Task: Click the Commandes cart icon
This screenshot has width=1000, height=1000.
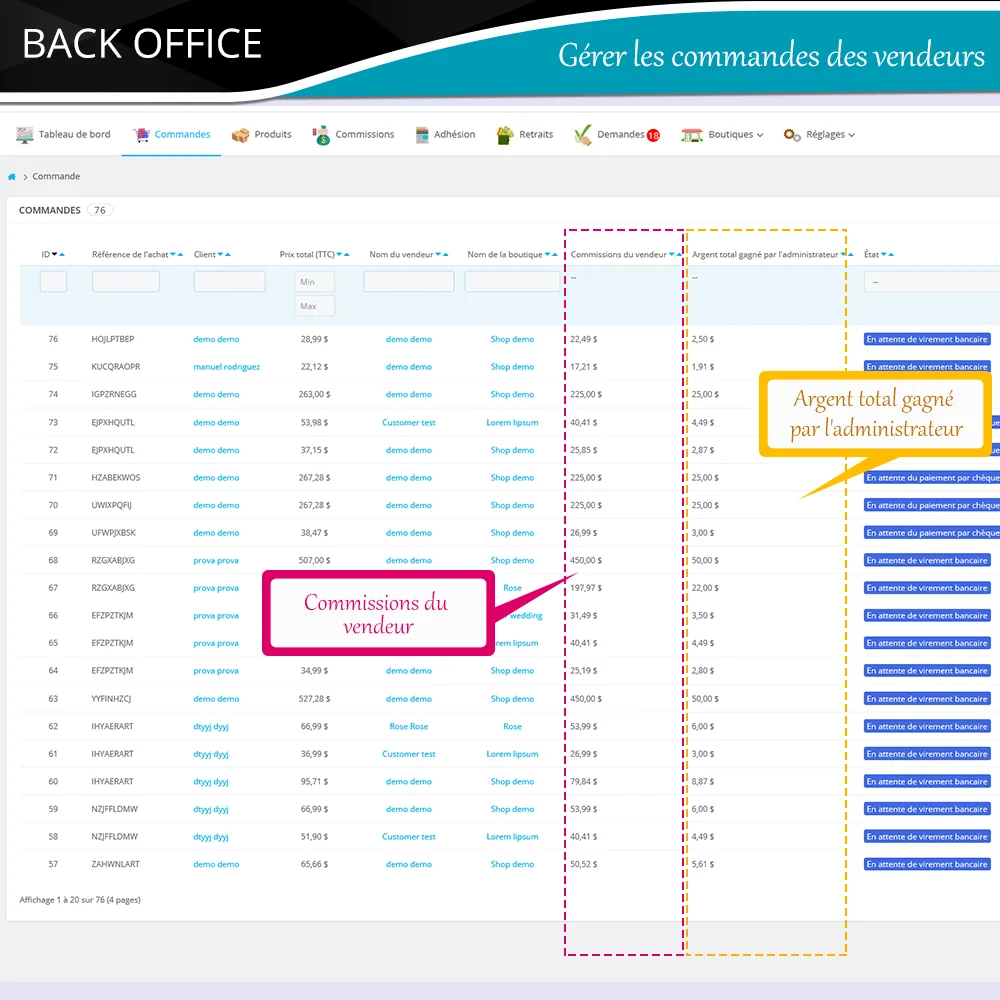Action: coord(141,135)
